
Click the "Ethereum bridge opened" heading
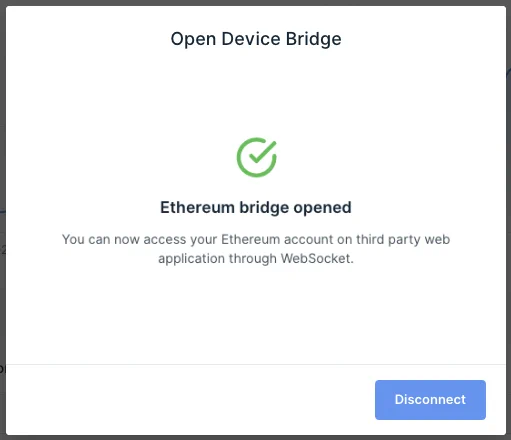pyautogui.click(x=256, y=208)
